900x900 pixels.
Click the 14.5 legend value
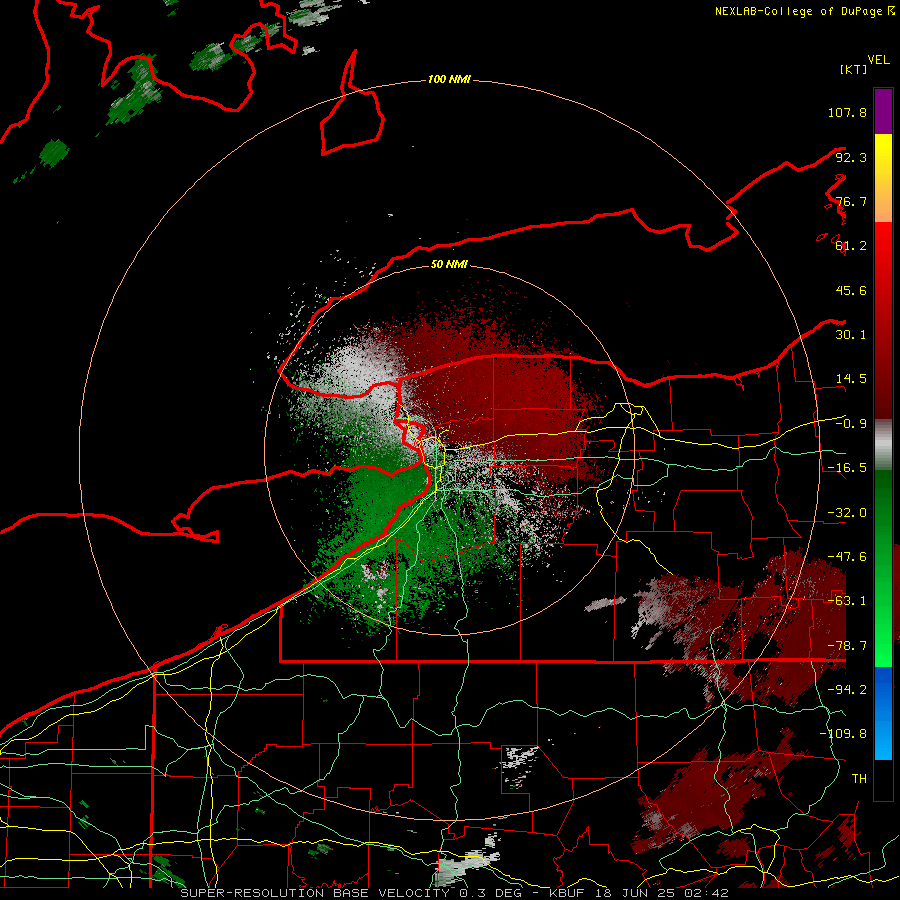pos(851,379)
